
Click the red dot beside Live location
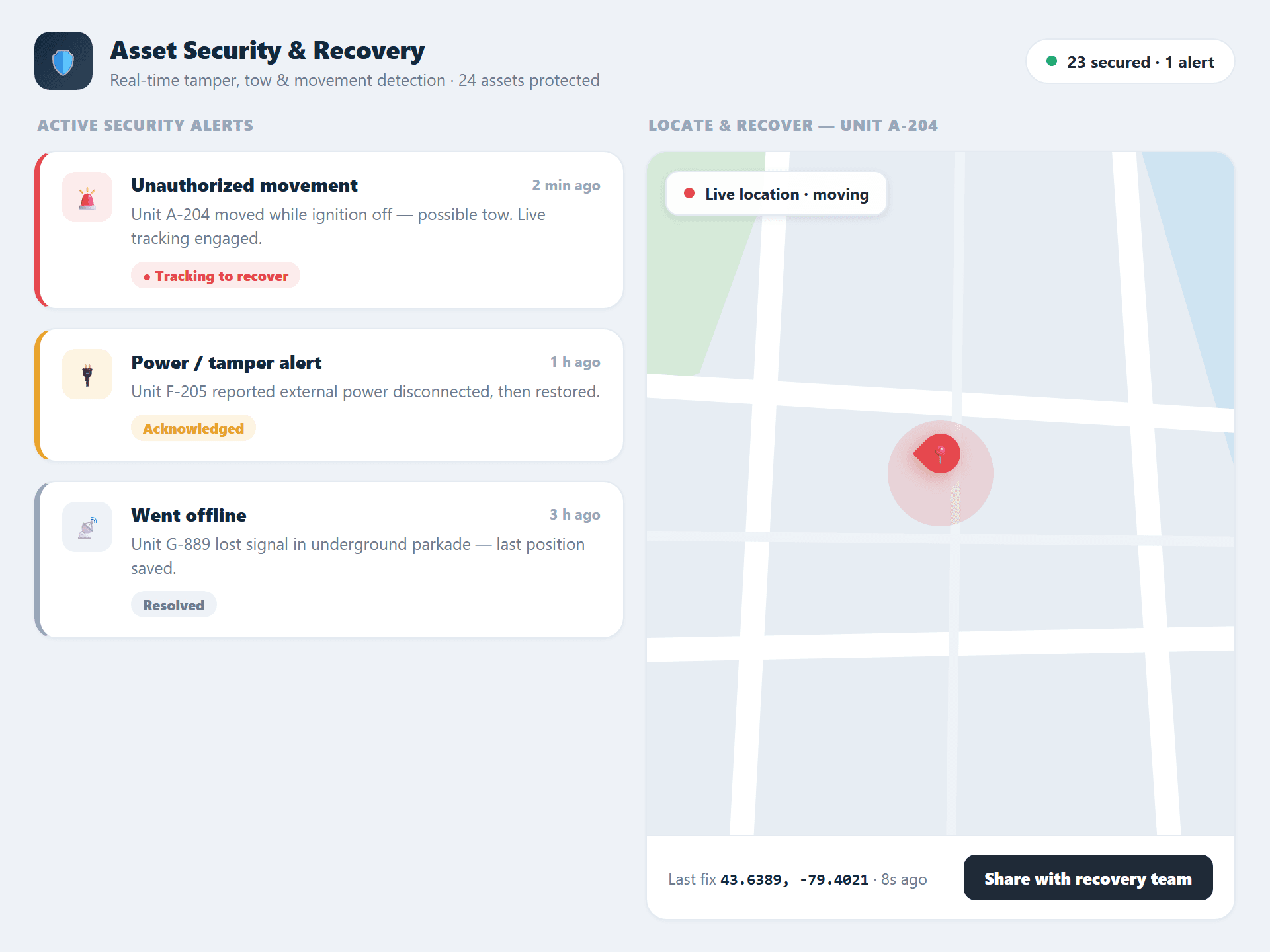(x=689, y=194)
